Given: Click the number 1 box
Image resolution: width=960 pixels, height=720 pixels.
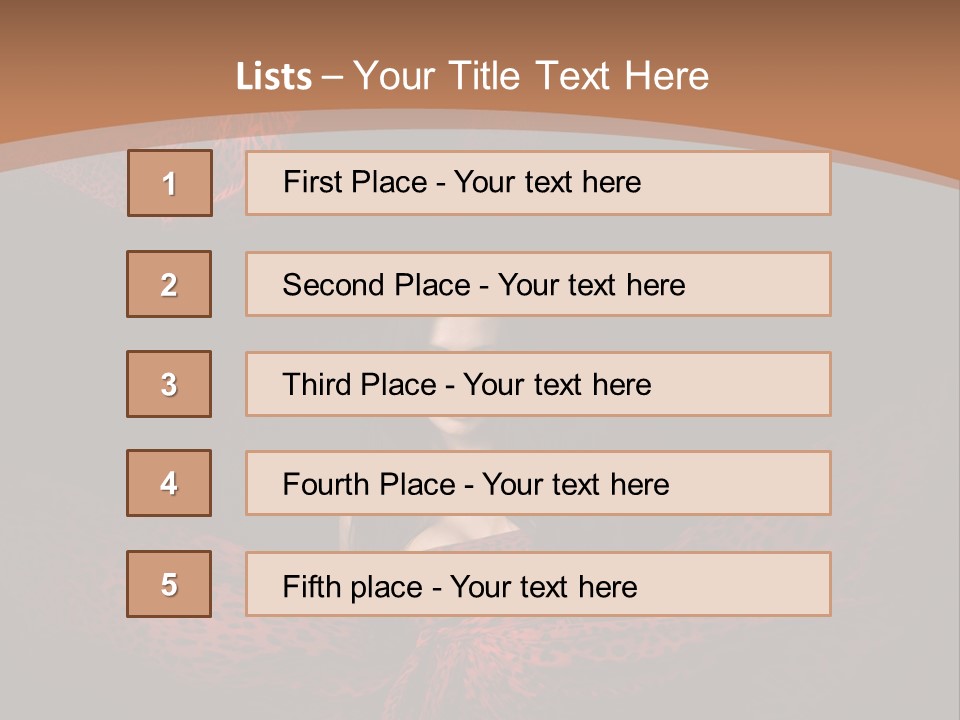Looking at the screenshot, I should tap(169, 183).
